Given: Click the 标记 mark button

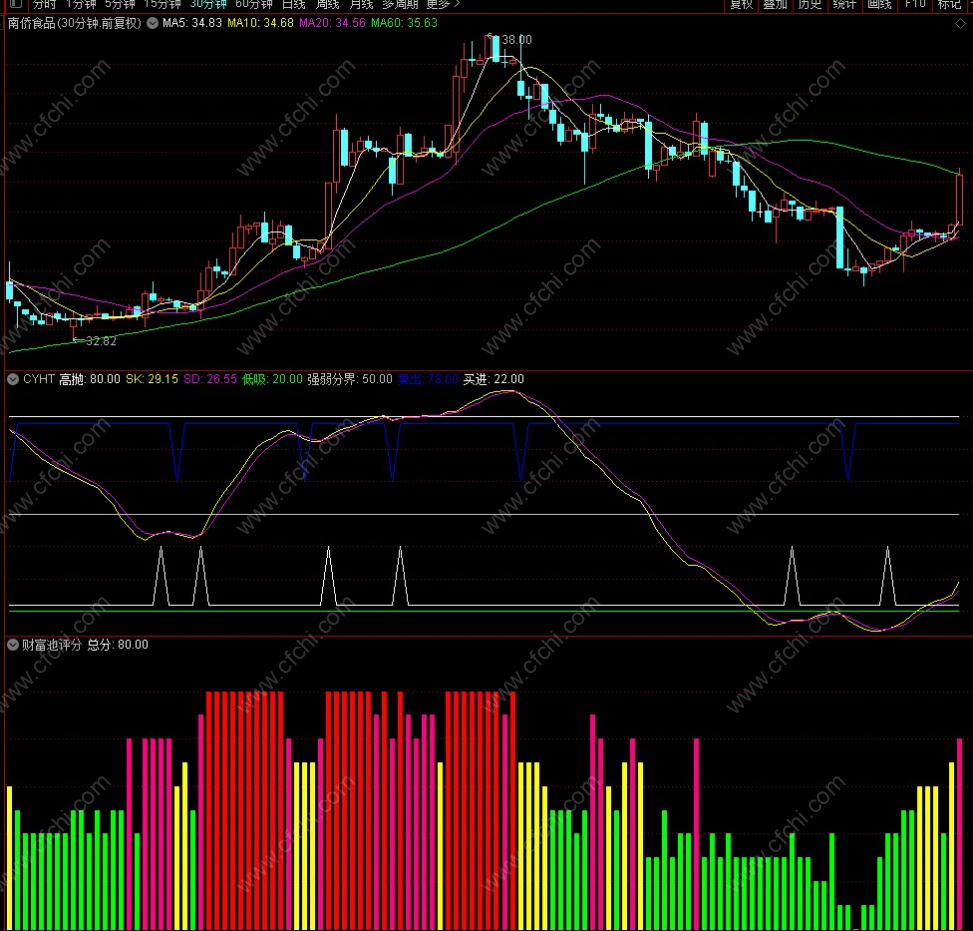Looking at the screenshot, I should [x=949, y=4].
